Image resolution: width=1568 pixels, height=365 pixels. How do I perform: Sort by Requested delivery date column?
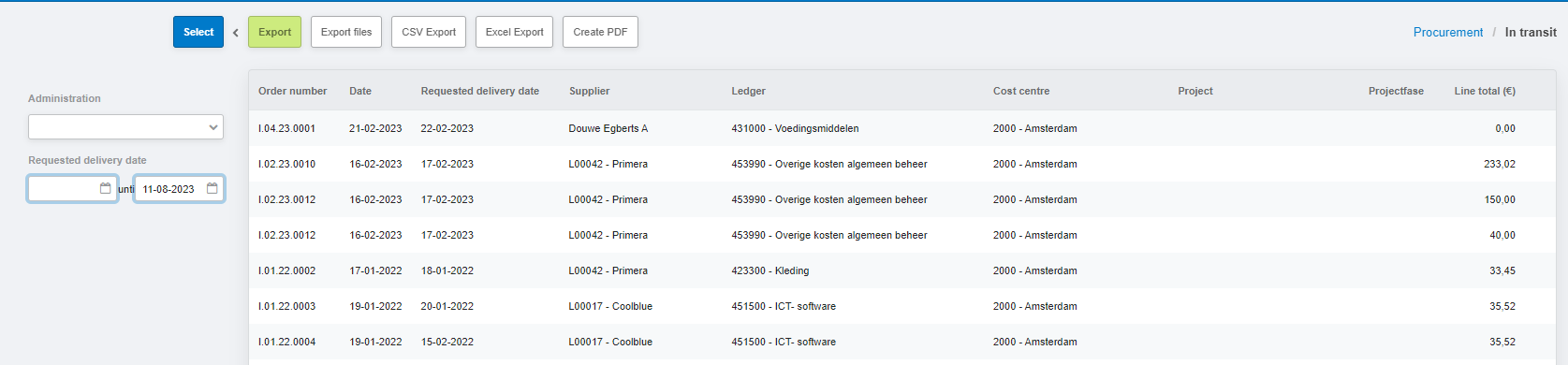tap(480, 91)
